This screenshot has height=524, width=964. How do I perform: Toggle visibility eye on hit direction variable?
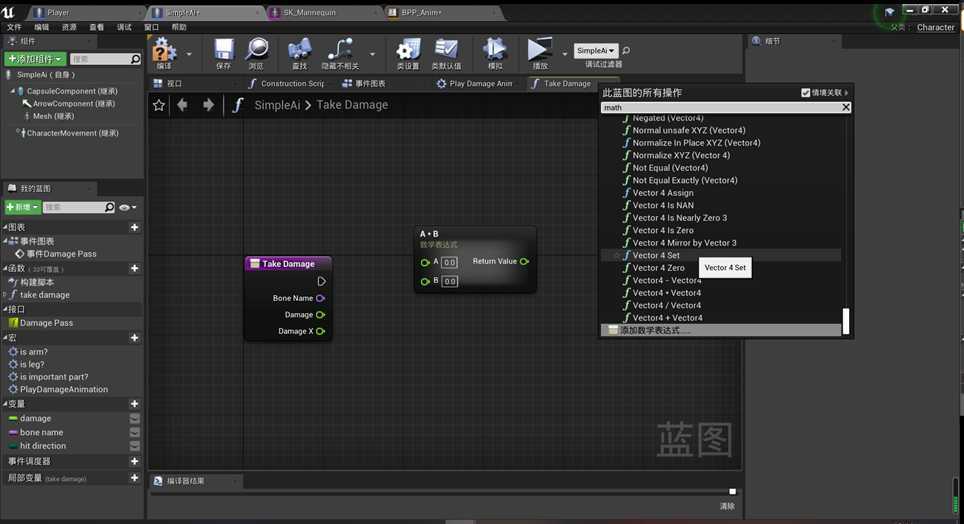[x=135, y=446]
